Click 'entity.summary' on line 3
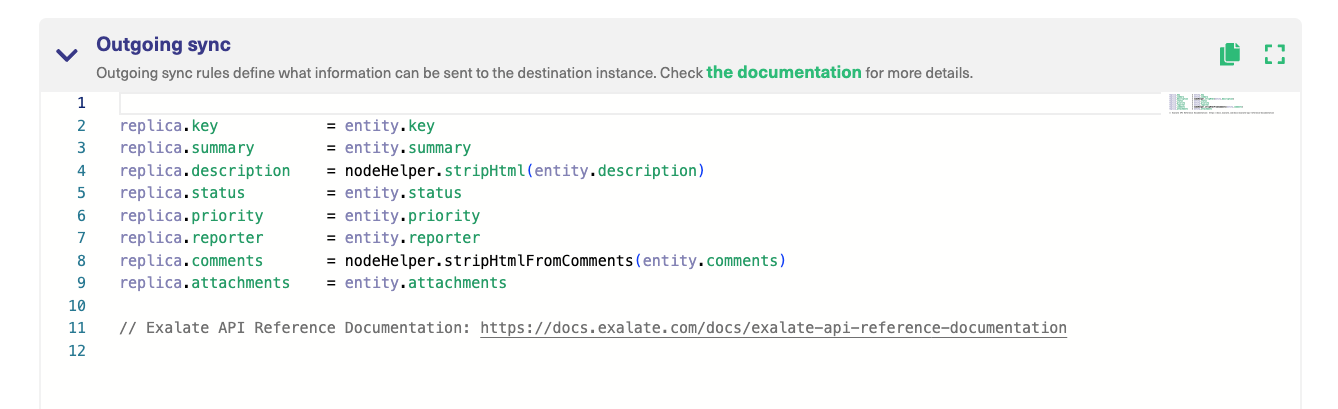Image resolution: width=1338 pixels, height=409 pixels. [x=408, y=148]
